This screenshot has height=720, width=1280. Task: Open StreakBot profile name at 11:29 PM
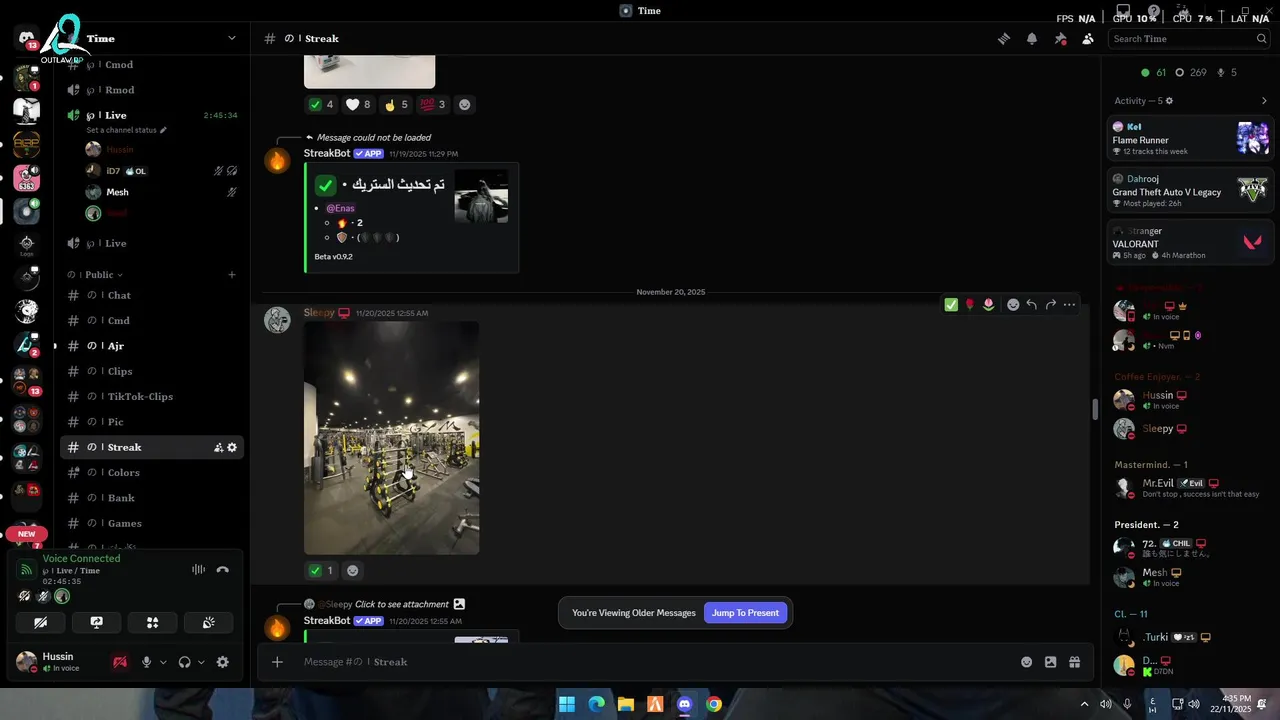click(x=327, y=153)
